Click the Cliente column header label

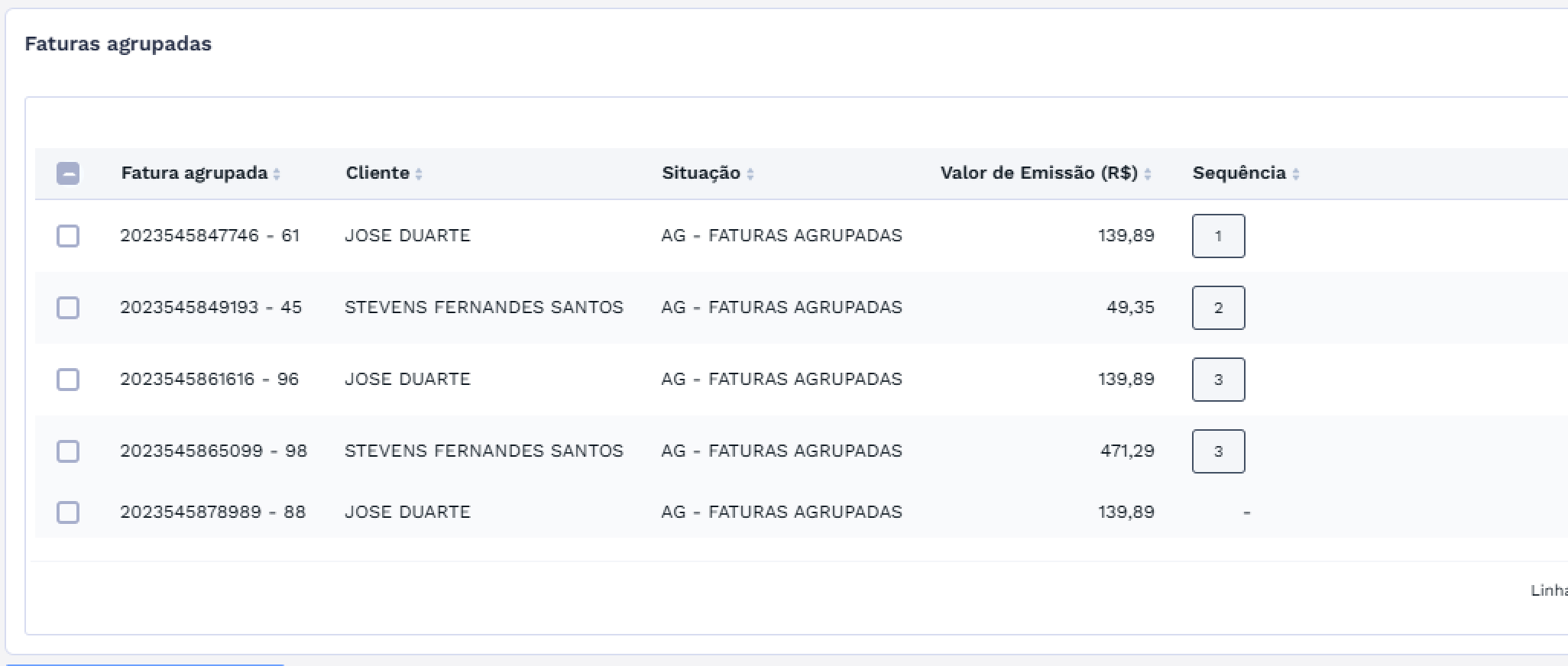pyautogui.click(x=377, y=173)
